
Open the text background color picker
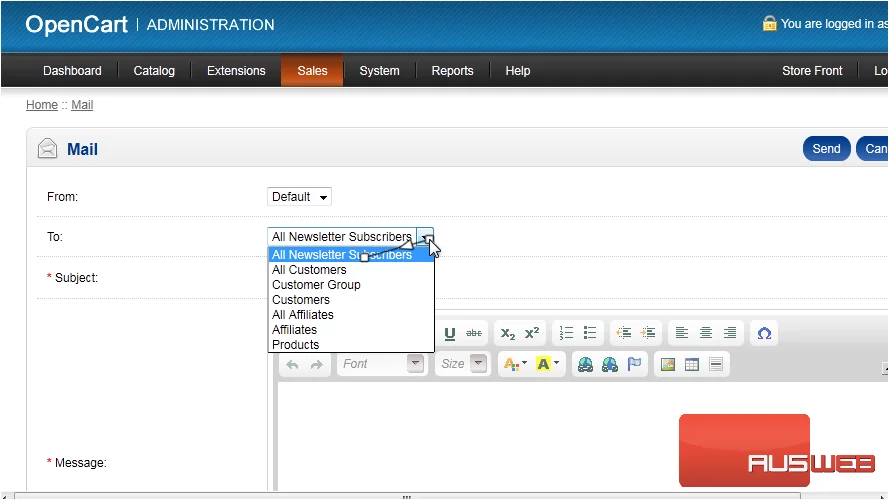(x=547, y=365)
